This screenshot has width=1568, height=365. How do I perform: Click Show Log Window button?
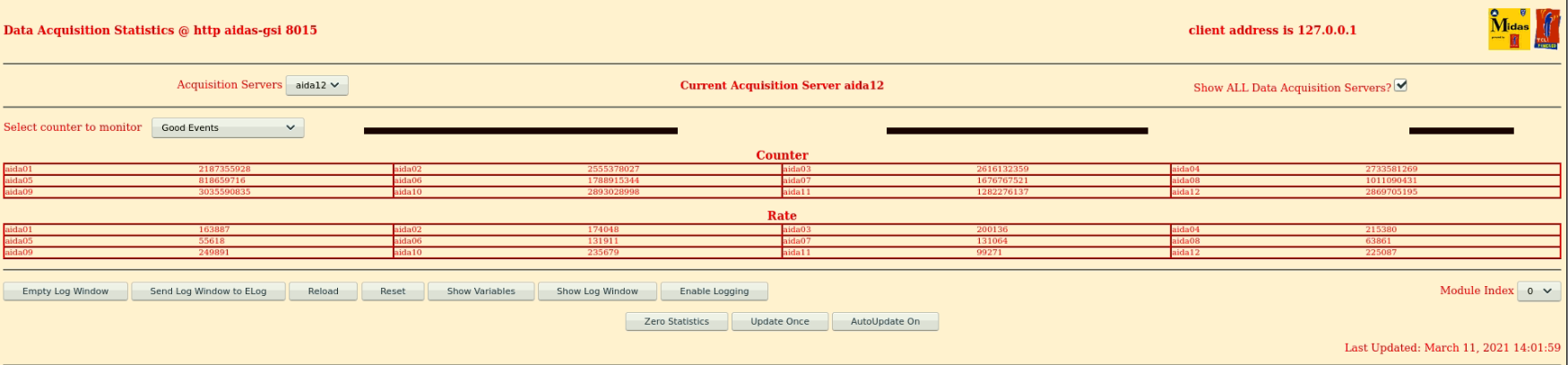point(597,291)
